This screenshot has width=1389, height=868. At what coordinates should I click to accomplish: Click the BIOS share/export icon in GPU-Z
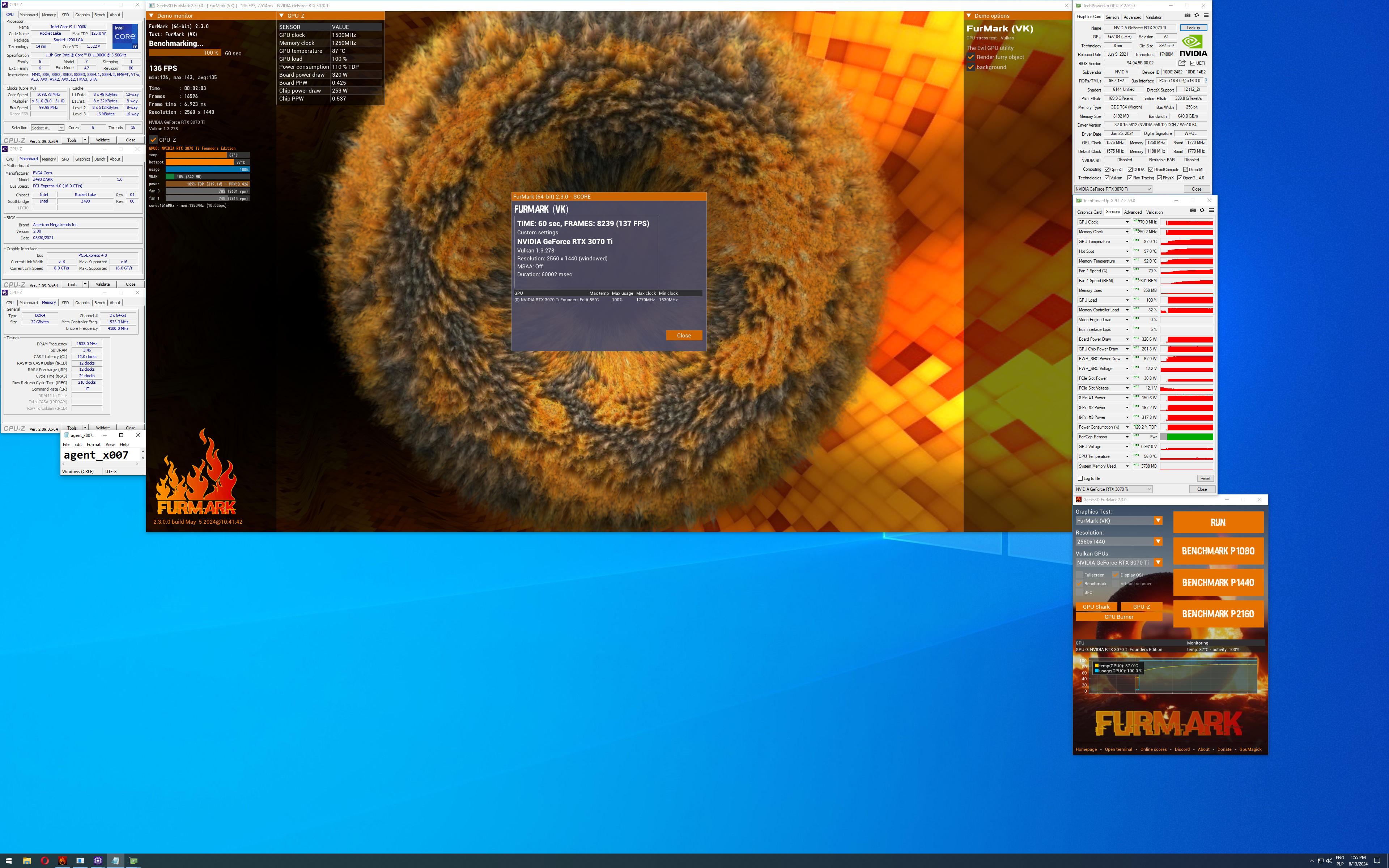tap(1182, 63)
